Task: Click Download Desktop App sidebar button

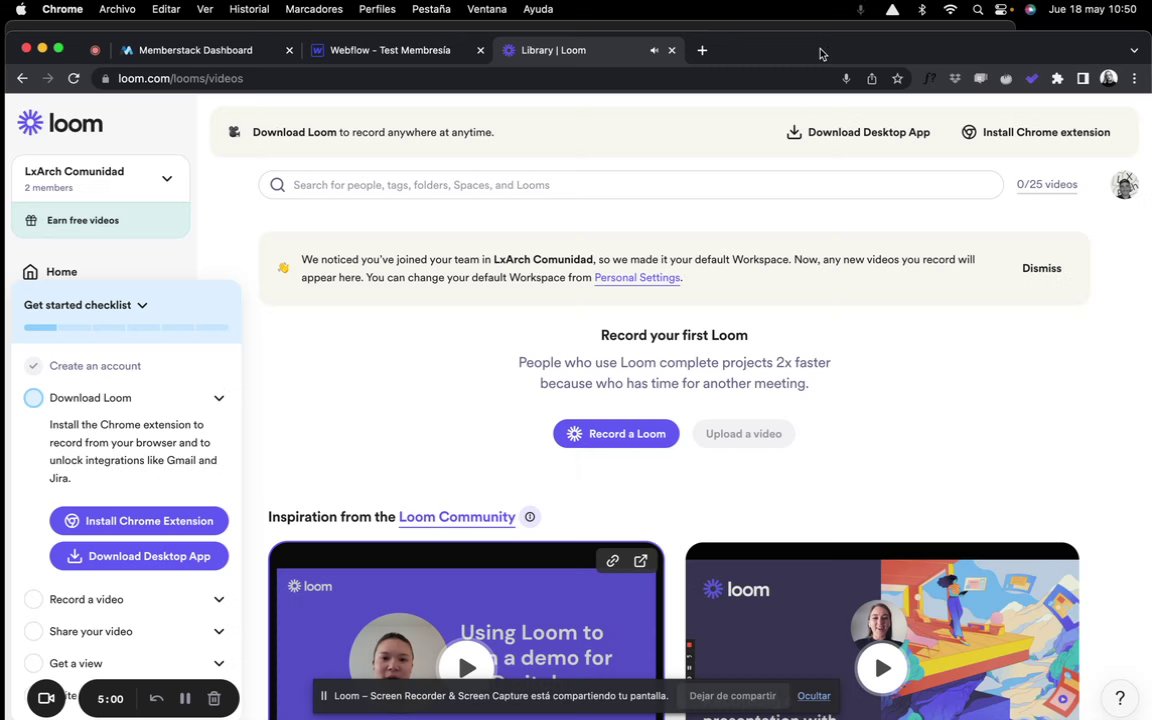Action: click(139, 556)
